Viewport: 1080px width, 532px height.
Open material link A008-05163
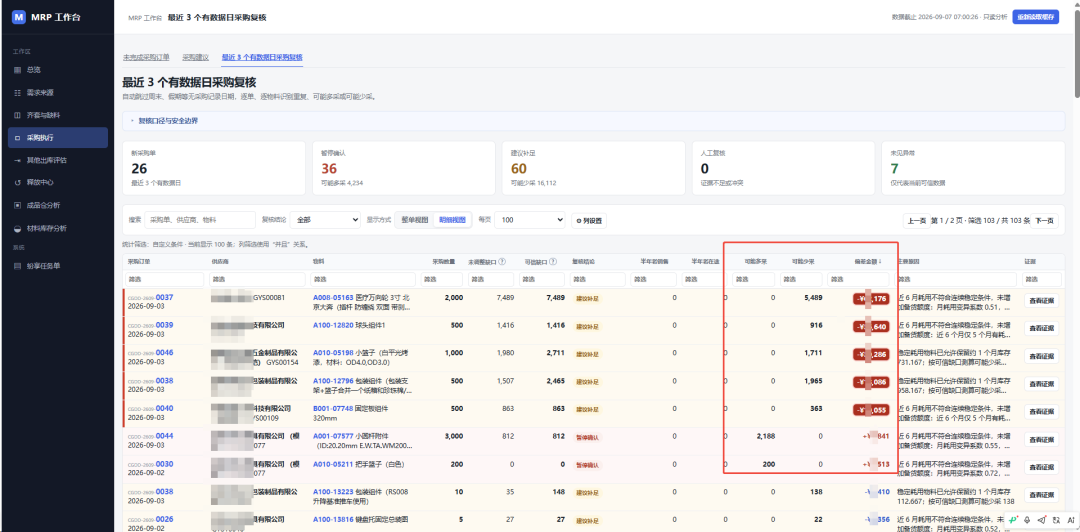[x=333, y=298]
